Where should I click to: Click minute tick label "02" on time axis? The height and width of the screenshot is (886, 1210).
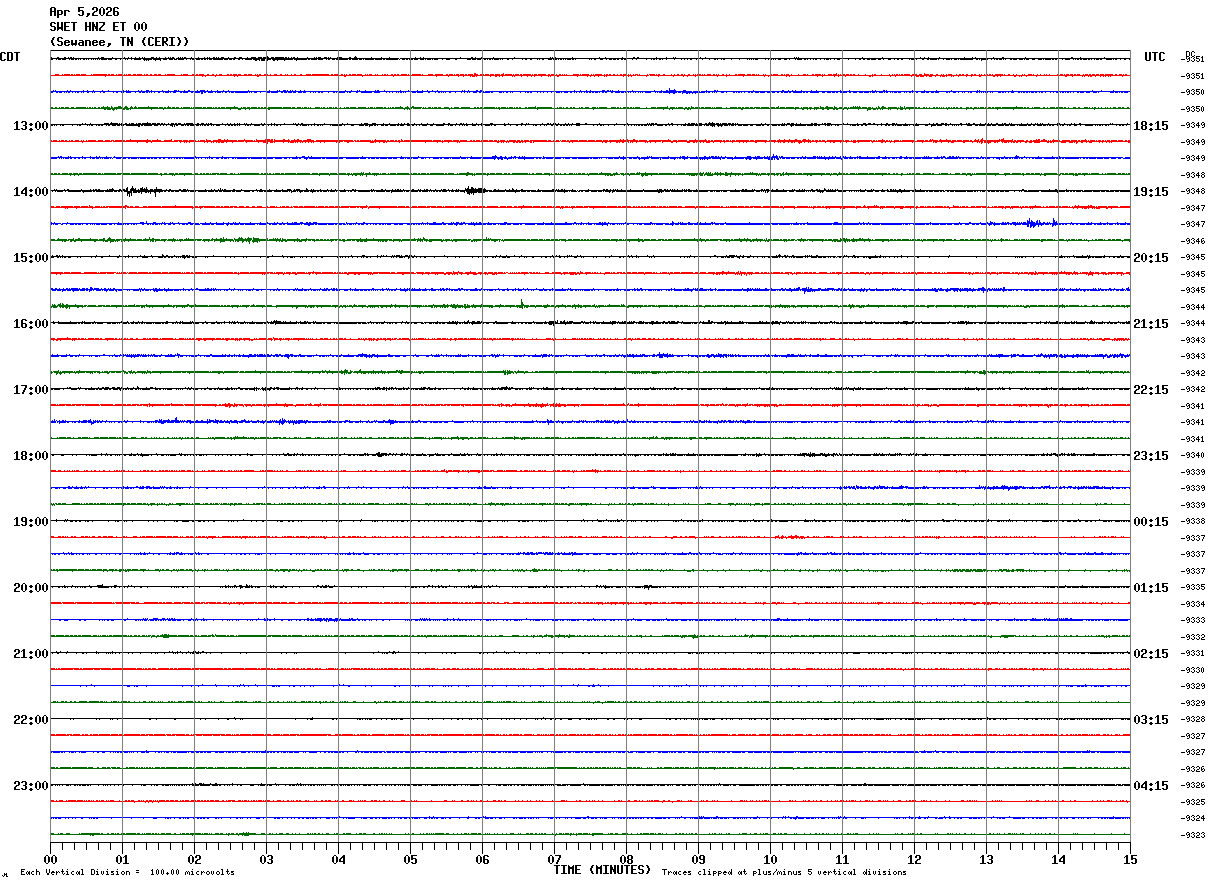(x=194, y=859)
